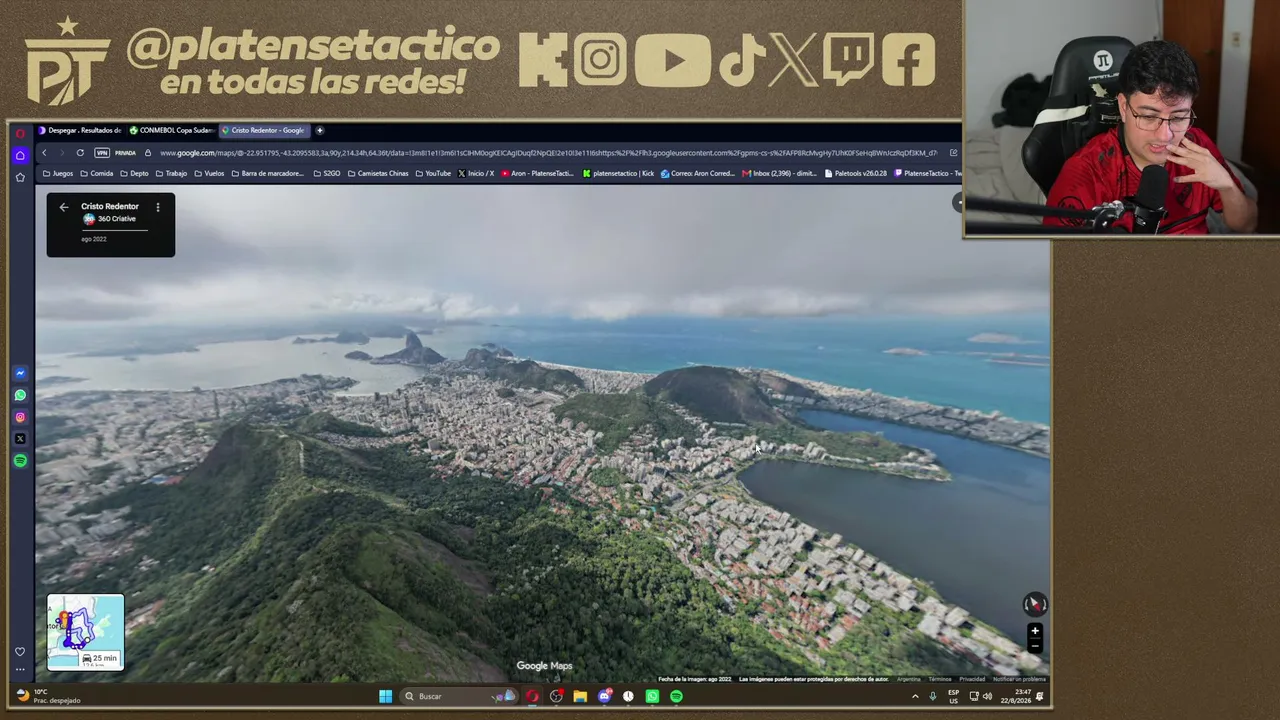Open the Paletools v26.0.28 bookmark
1280x720 pixels.
click(x=856, y=173)
